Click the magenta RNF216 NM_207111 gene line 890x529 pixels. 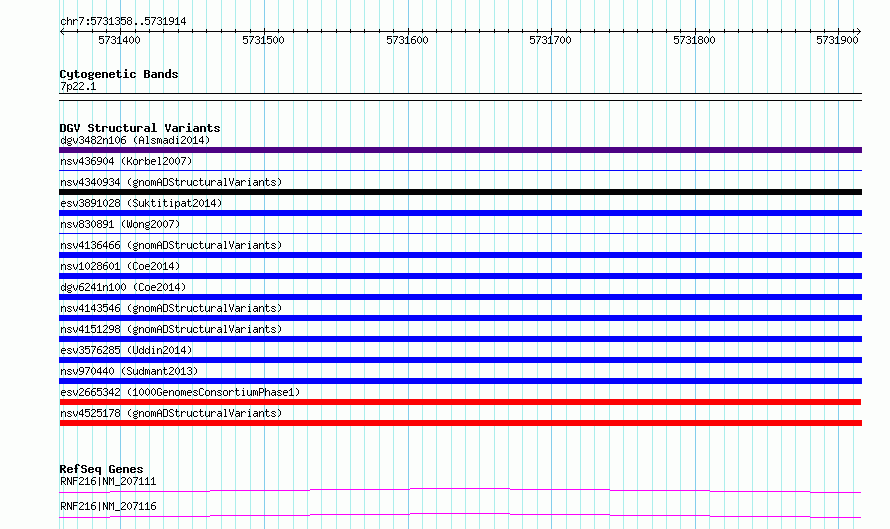[460, 490]
